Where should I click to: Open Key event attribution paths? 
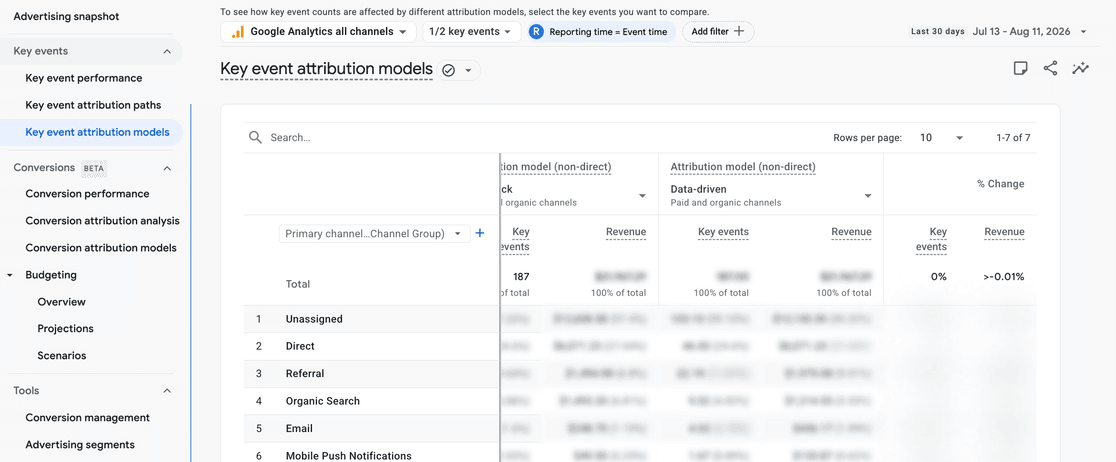[93, 105]
